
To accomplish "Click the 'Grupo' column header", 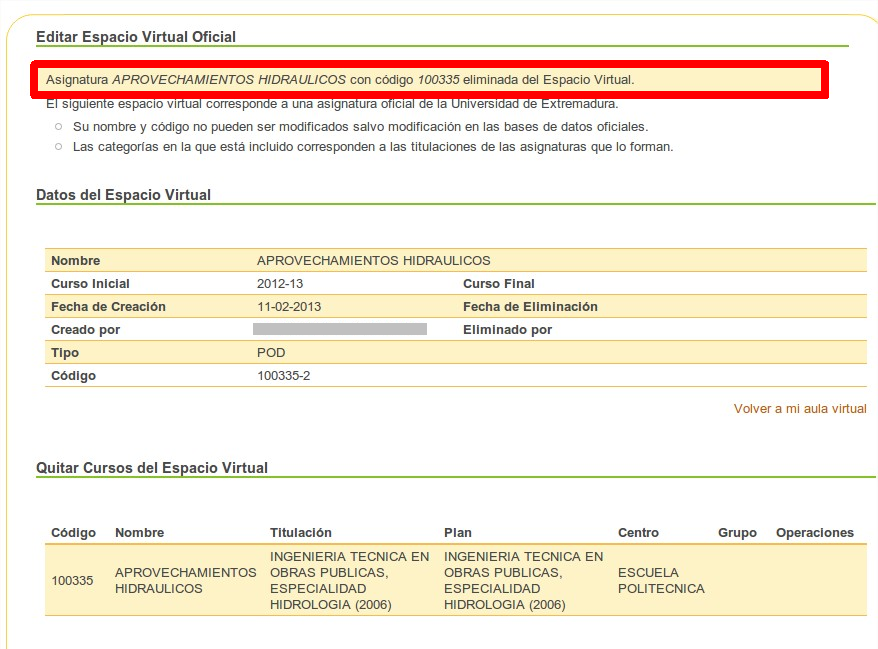I will click(x=737, y=533).
